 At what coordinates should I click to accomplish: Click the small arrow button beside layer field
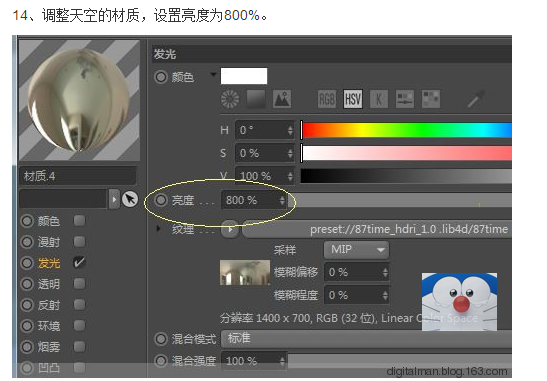click(114, 200)
